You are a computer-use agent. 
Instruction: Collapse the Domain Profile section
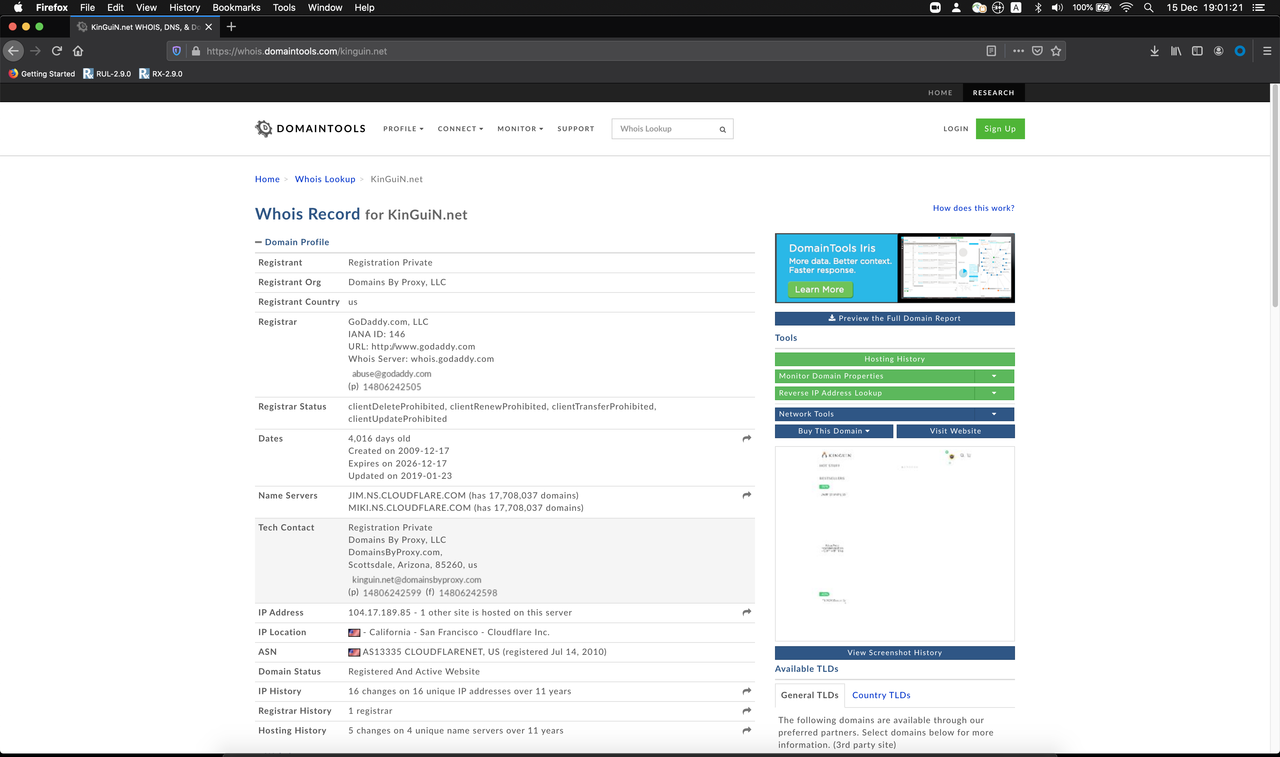pyautogui.click(x=292, y=242)
